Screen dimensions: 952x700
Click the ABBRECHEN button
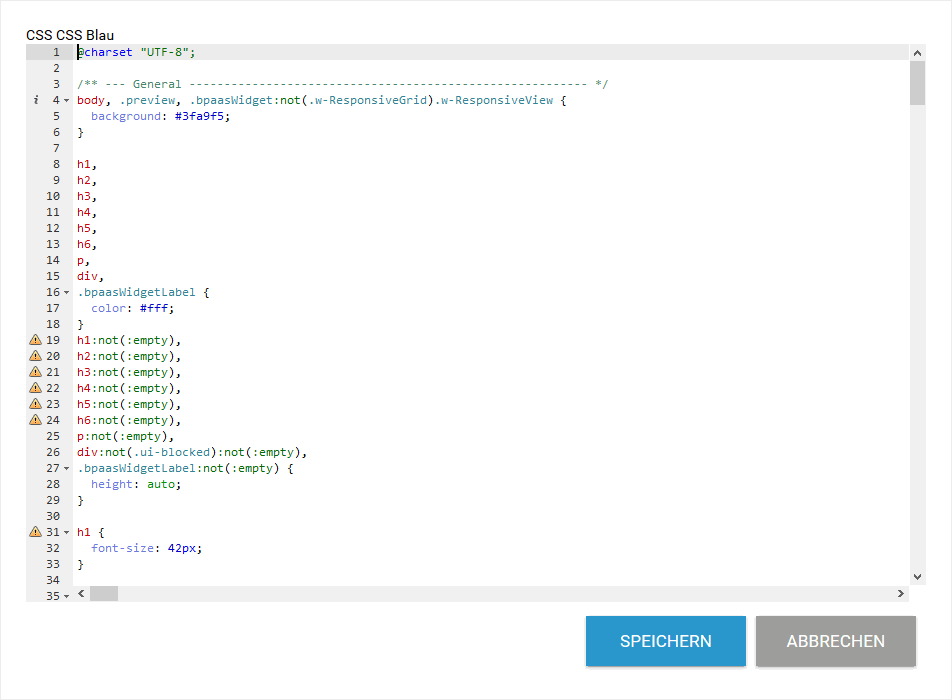(x=835, y=641)
